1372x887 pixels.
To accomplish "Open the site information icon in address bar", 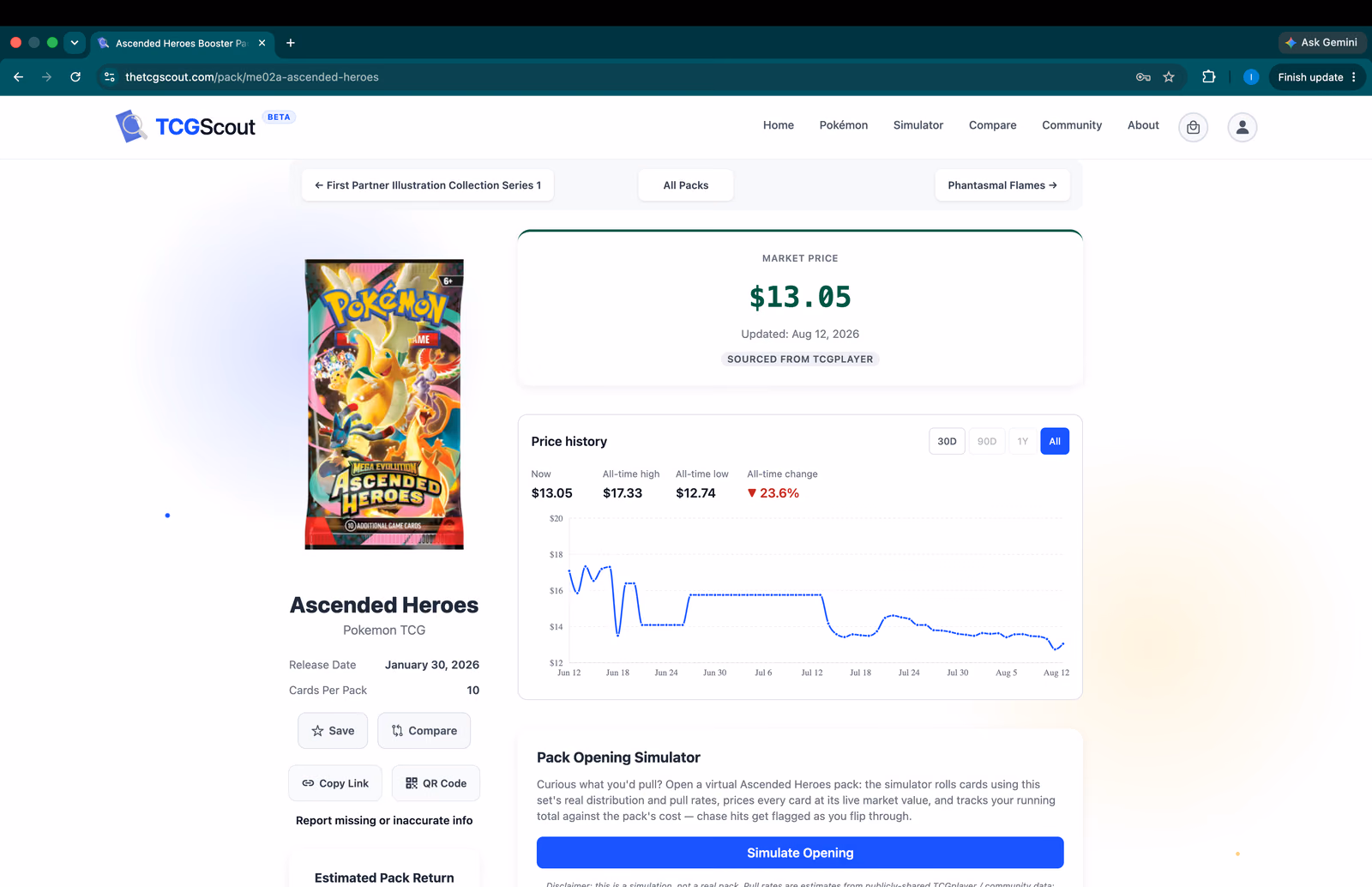I will click(110, 77).
